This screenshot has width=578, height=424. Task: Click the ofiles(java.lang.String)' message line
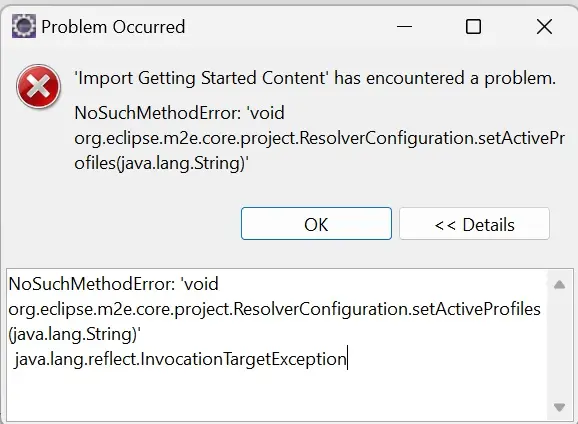coord(161,163)
